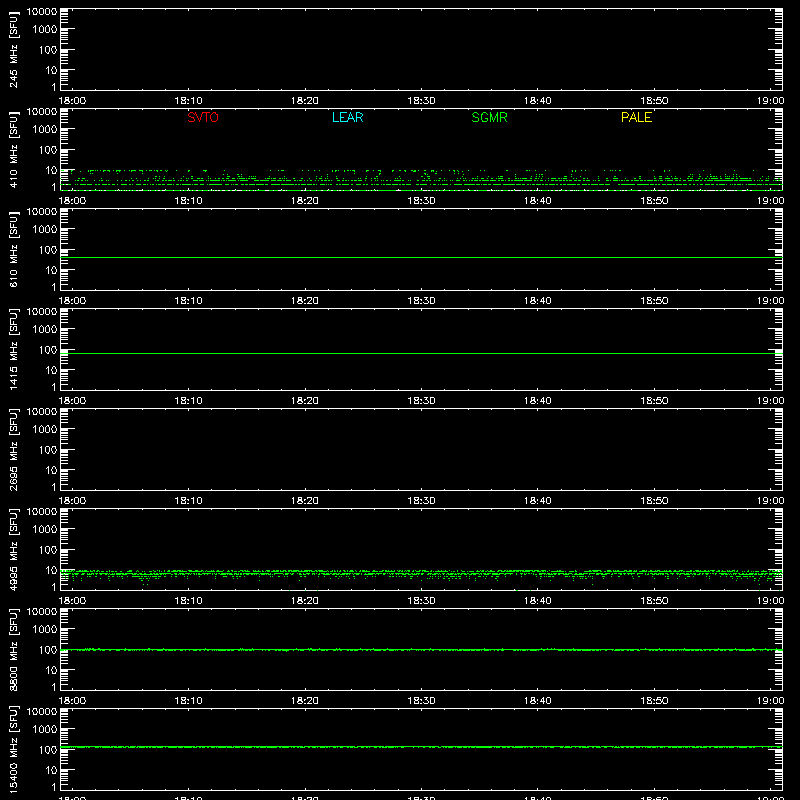This screenshot has height=800, width=800.
Task: Select the 245 MHz [SFU] axis title
Action: pyautogui.click(x=13, y=49)
